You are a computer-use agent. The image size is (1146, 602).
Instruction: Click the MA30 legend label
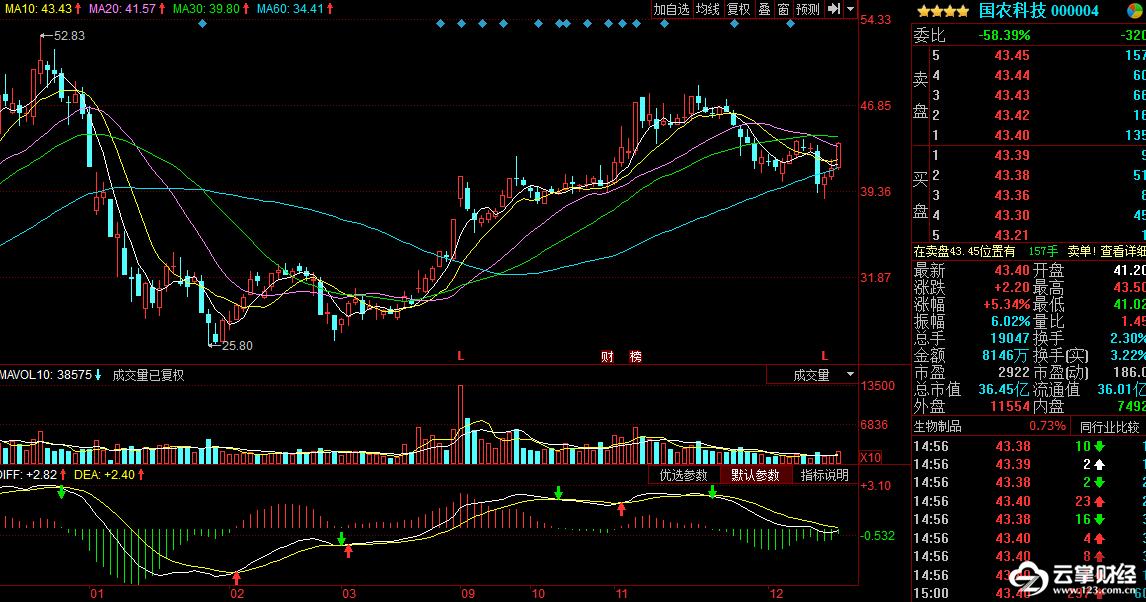click(211, 8)
